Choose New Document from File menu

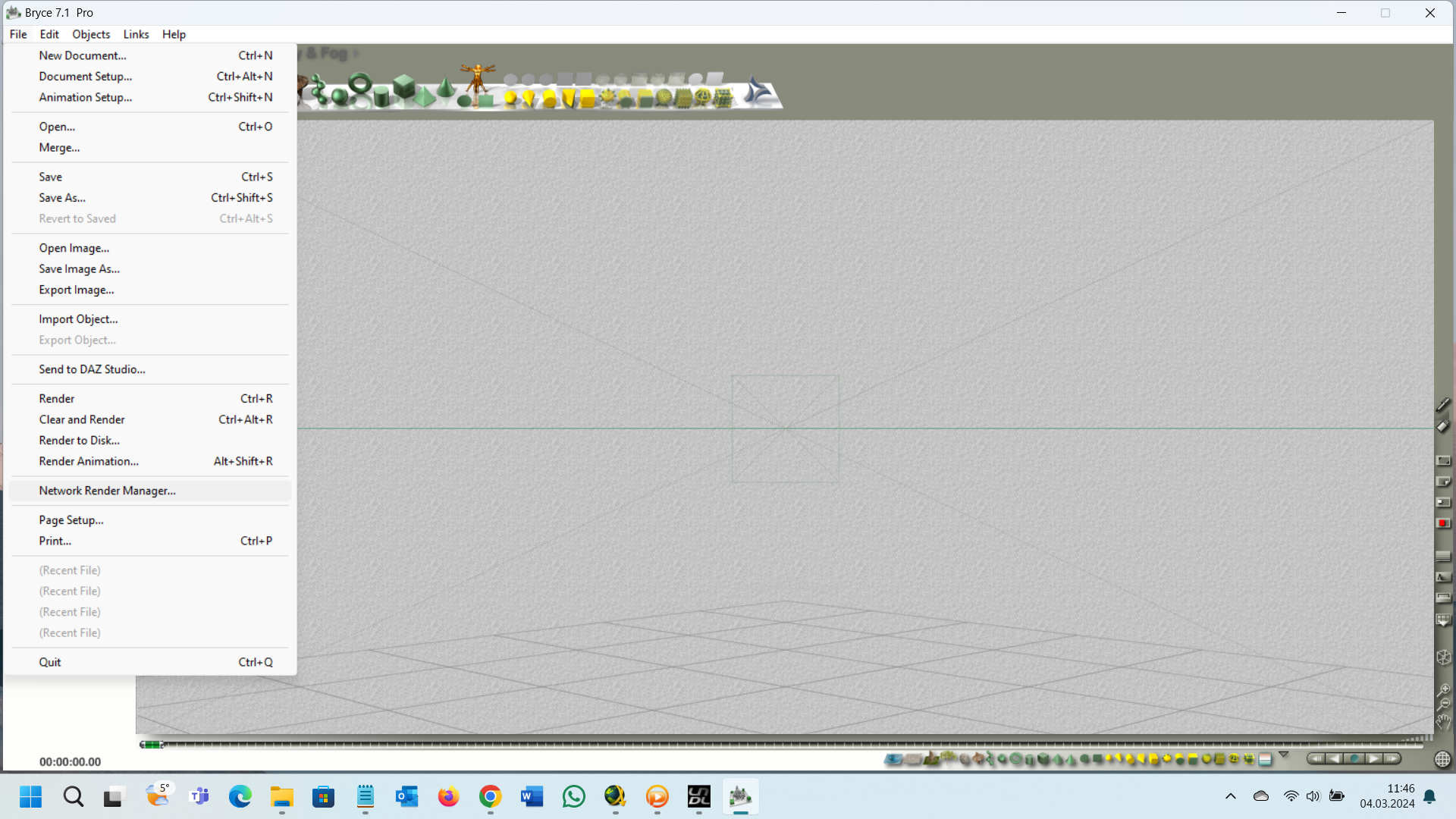[150, 55]
